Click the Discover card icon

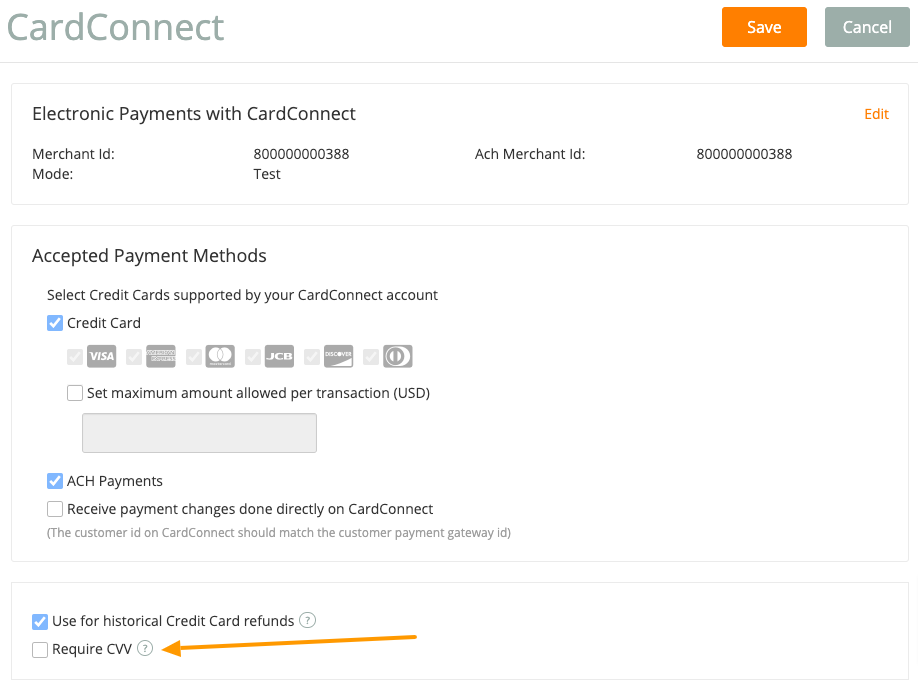(338, 356)
